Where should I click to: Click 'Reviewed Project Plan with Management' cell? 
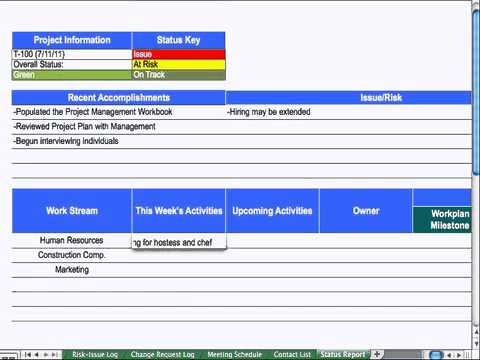pos(119,127)
